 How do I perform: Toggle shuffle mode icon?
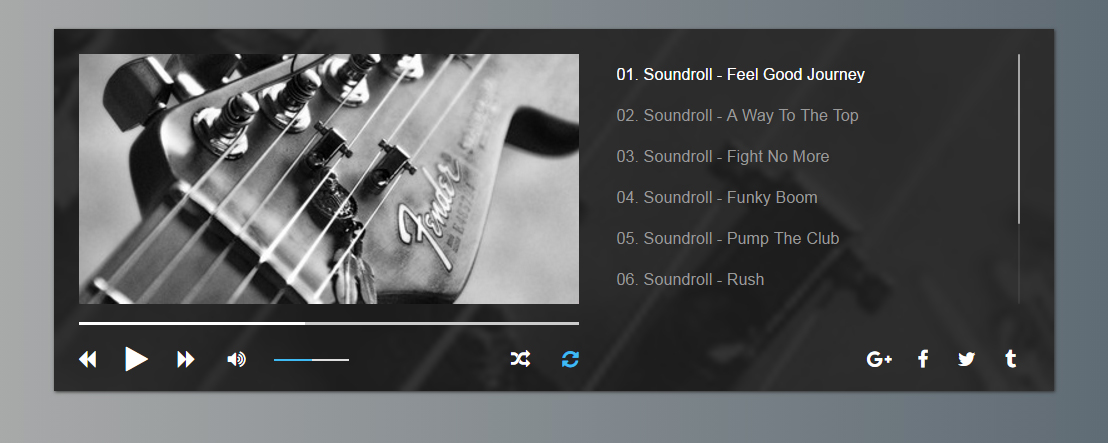click(x=520, y=360)
